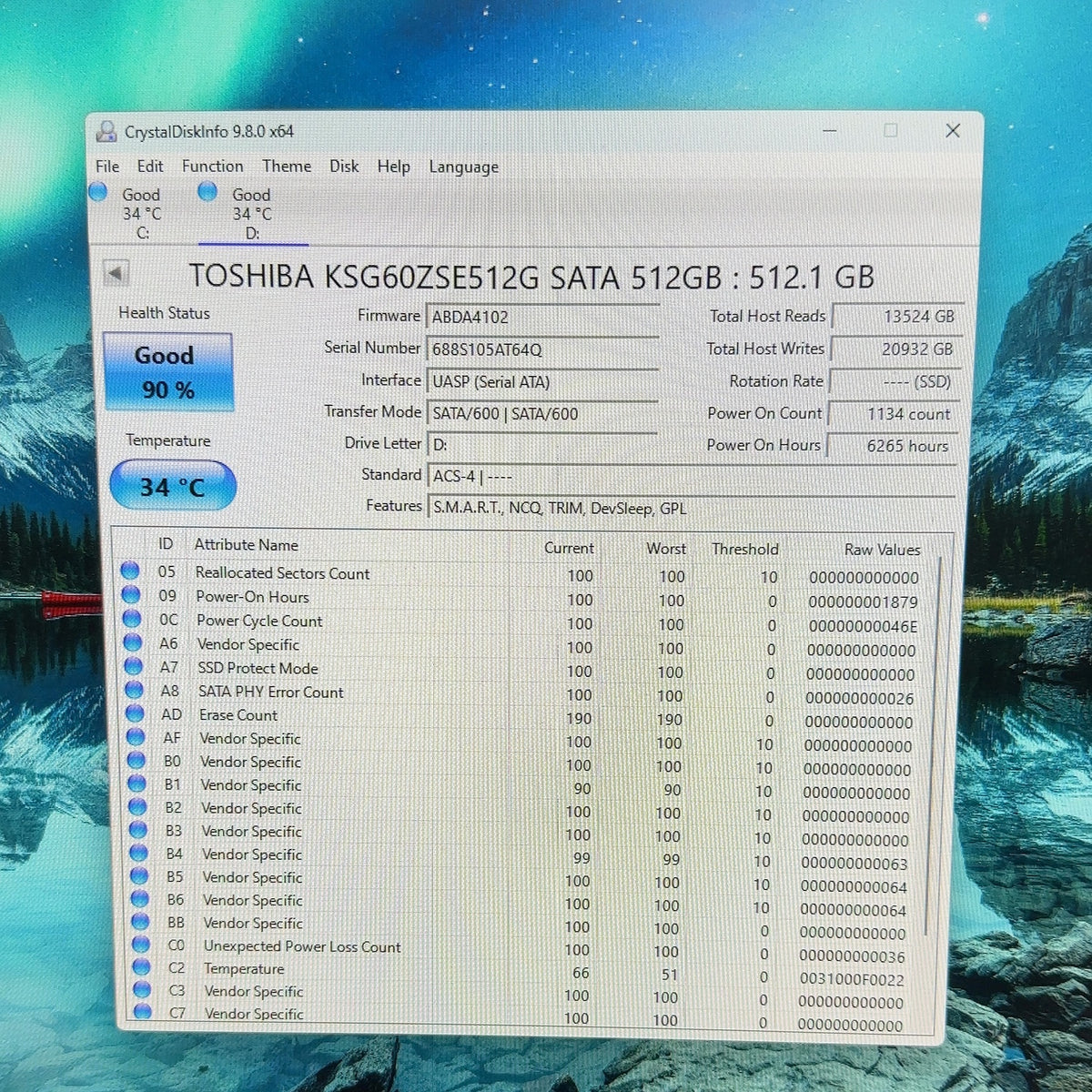Image resolution: width=1092 pixels, height=1092 pixels.
Task: Click the Firmware field ABDA4102
Action: 542,317
